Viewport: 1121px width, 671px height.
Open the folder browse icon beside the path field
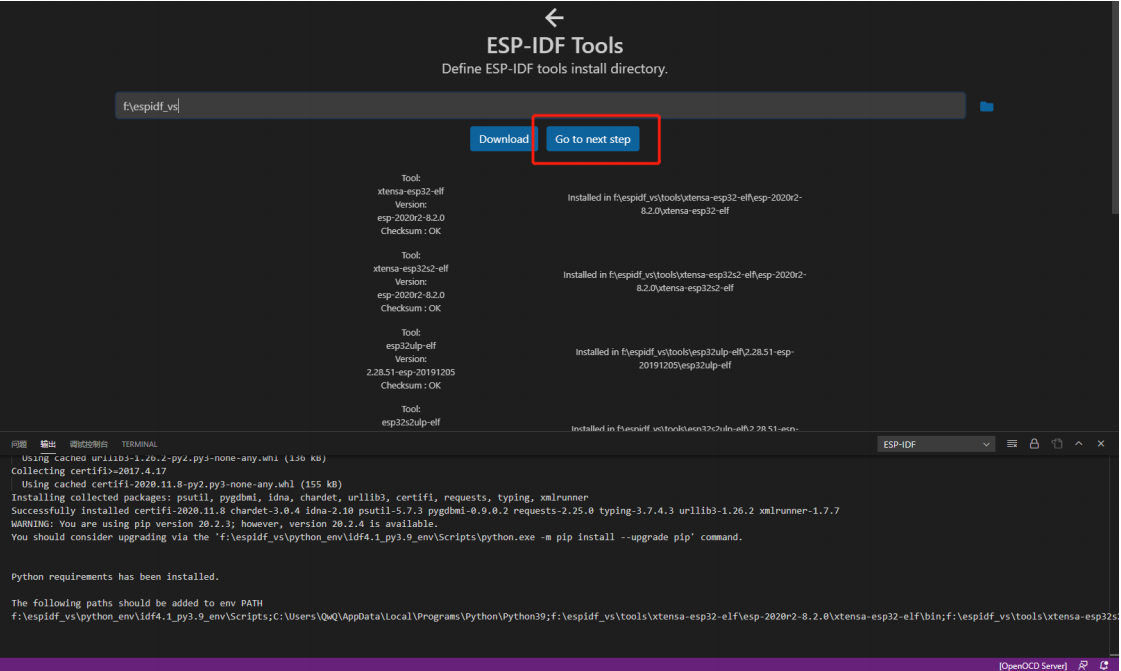pyautogui.click(x=986, y=106)
